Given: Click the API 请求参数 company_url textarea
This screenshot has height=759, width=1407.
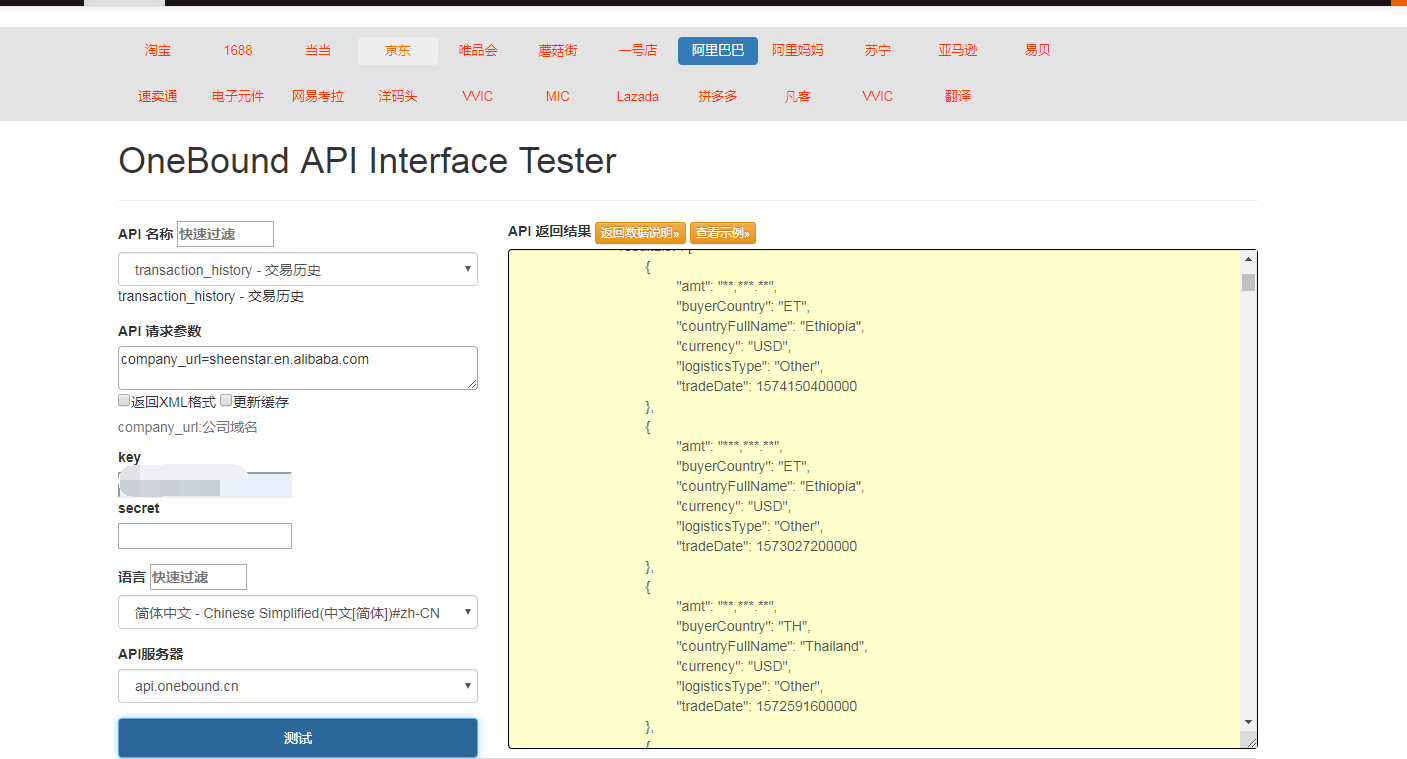Looking at the screenshot, I should tap(298, 368).
